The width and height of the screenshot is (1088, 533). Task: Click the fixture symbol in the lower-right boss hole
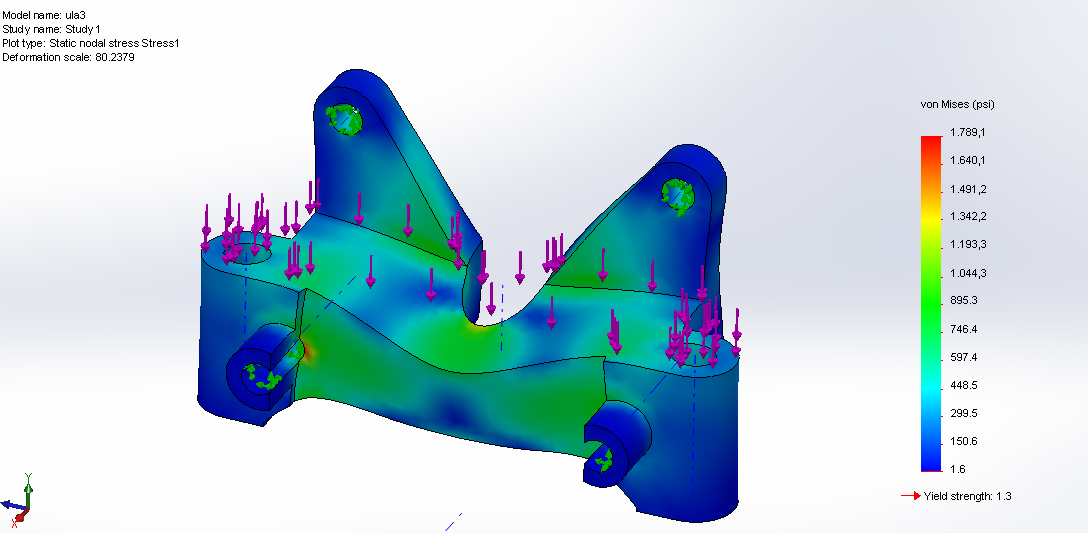pyautogui.click(x=603, y=459)
